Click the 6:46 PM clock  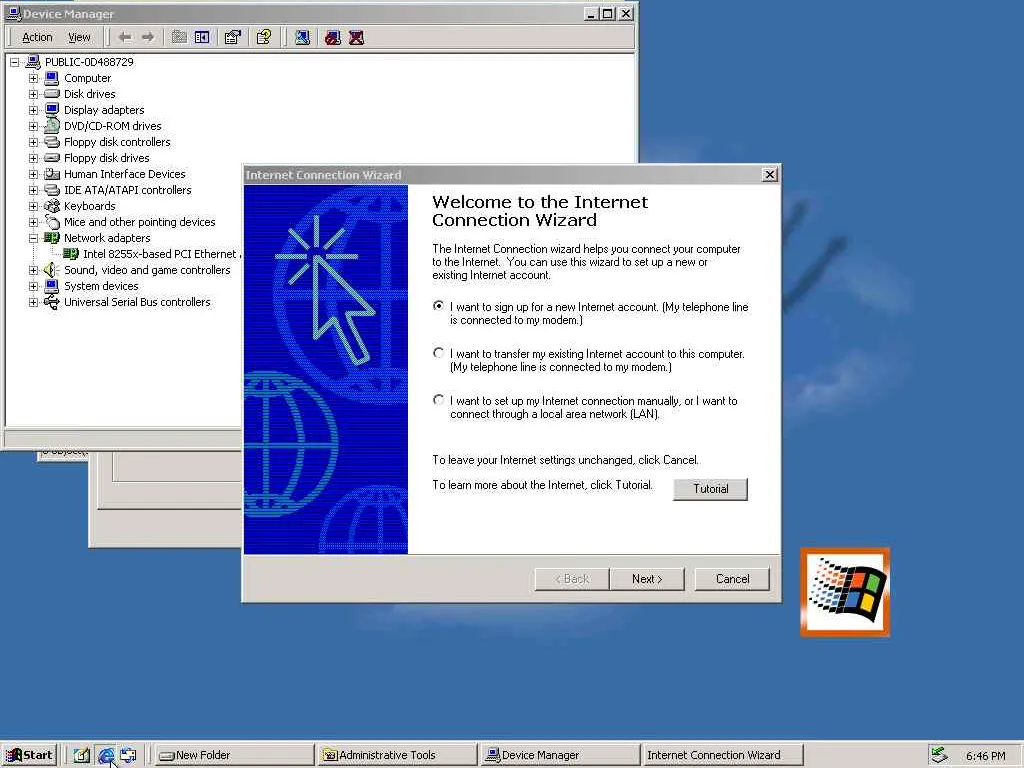click(985, 756)
